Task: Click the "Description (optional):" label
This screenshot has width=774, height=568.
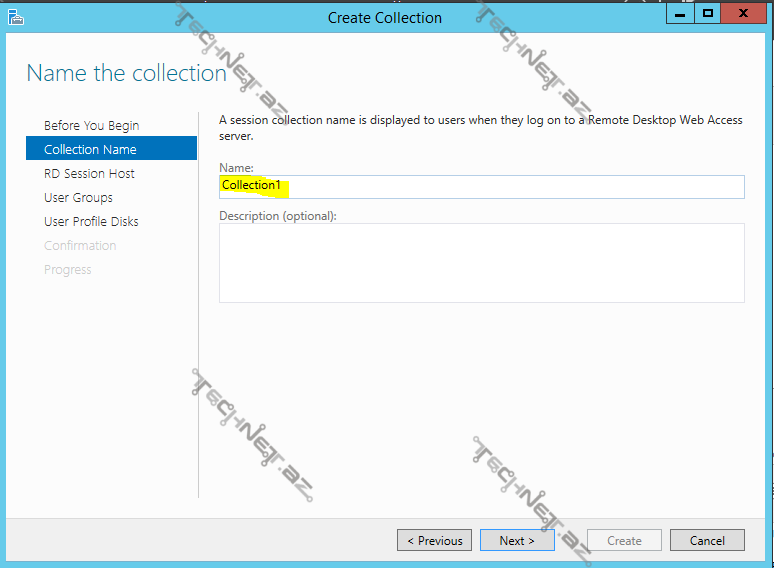Action: click(278, 215)
